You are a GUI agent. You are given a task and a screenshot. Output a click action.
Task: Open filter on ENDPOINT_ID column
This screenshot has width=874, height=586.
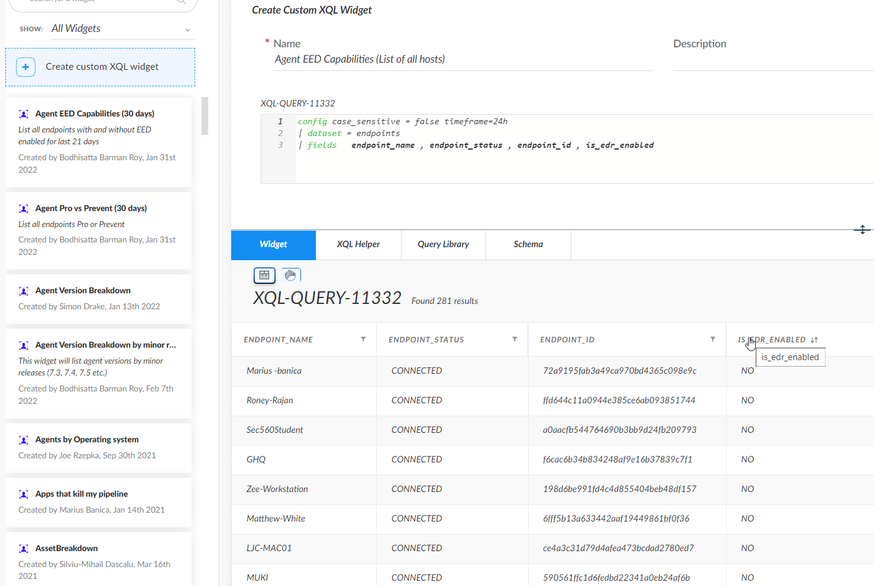click(x=713, y=340)
